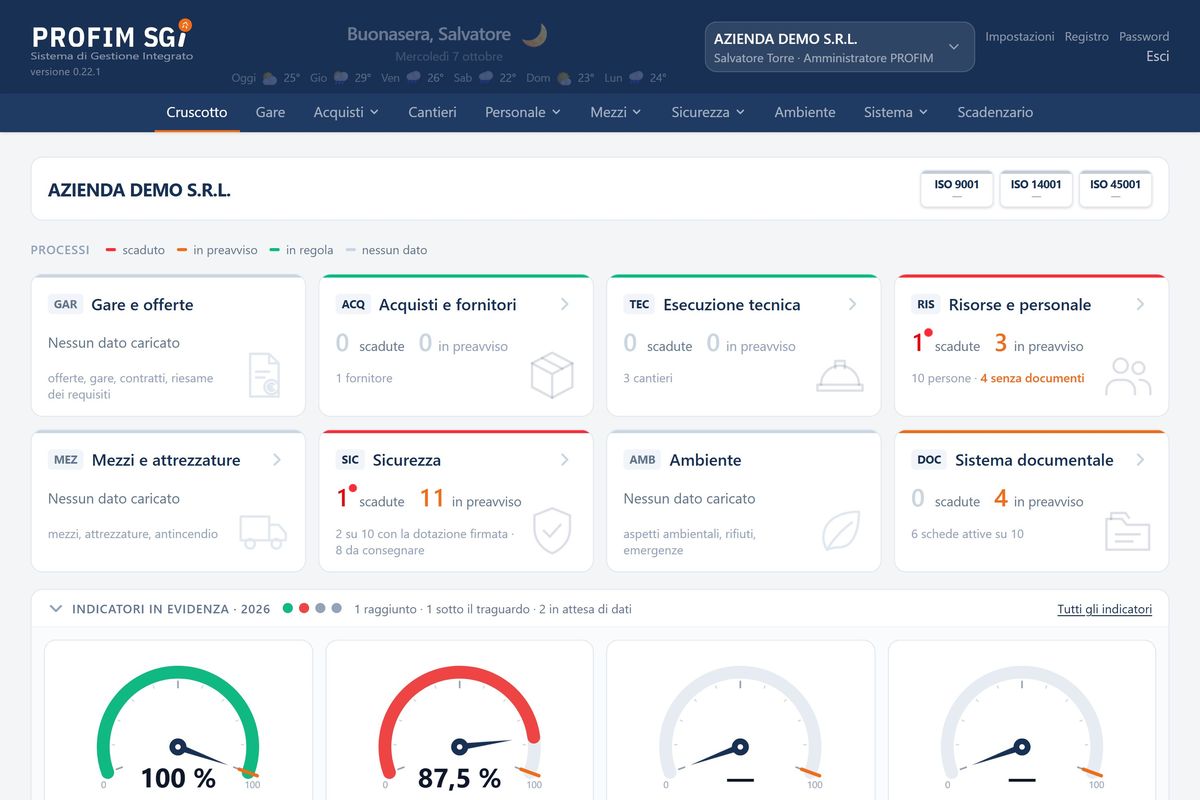This screenshot has height=800, width=1200.
Task: Click the folder icon in Sistema documentale card
Action: coord(1128,531)
